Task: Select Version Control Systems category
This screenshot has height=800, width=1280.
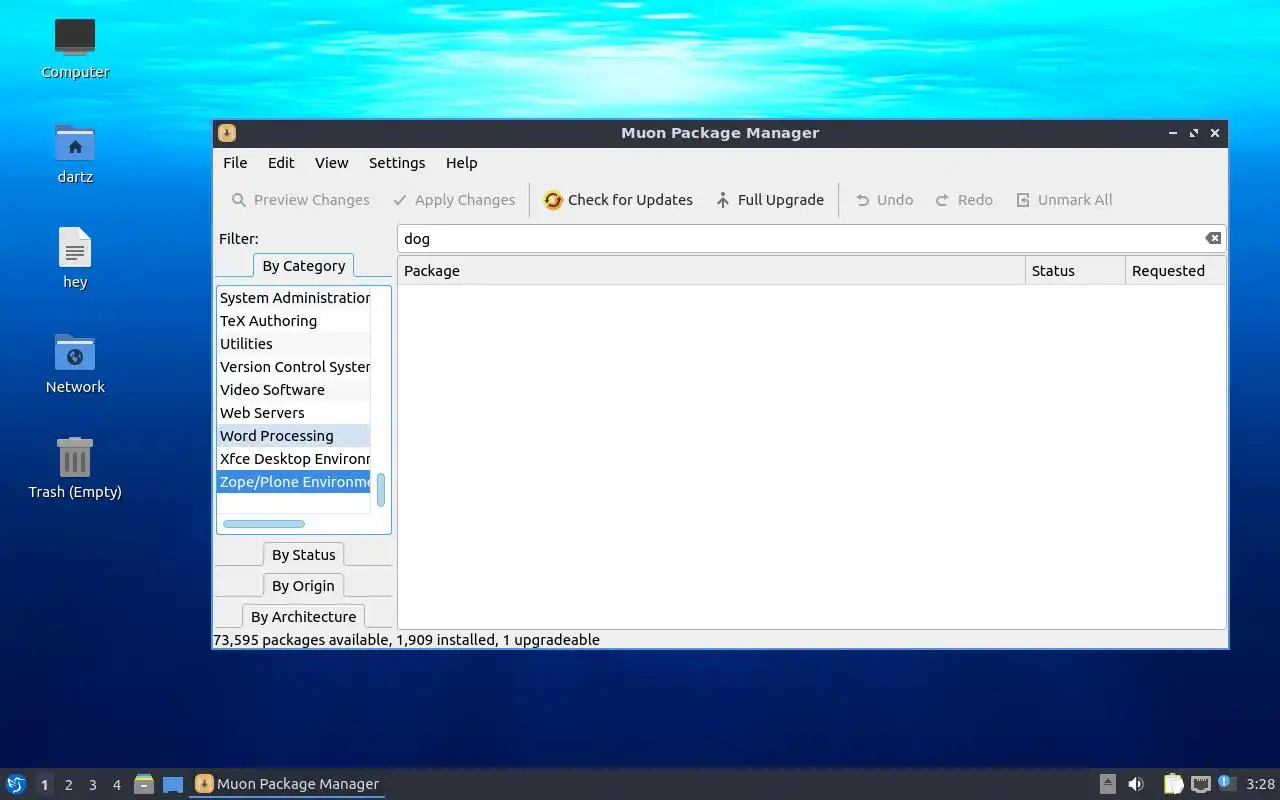Action: pyautogui.click(x=294, y=367)
